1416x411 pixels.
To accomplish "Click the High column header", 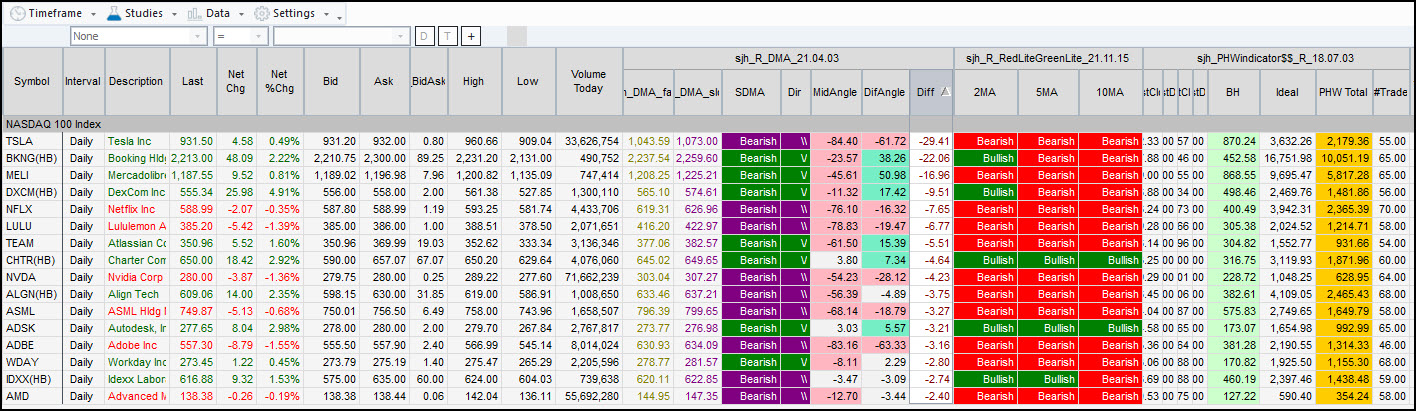I will (x=474, y=81).
